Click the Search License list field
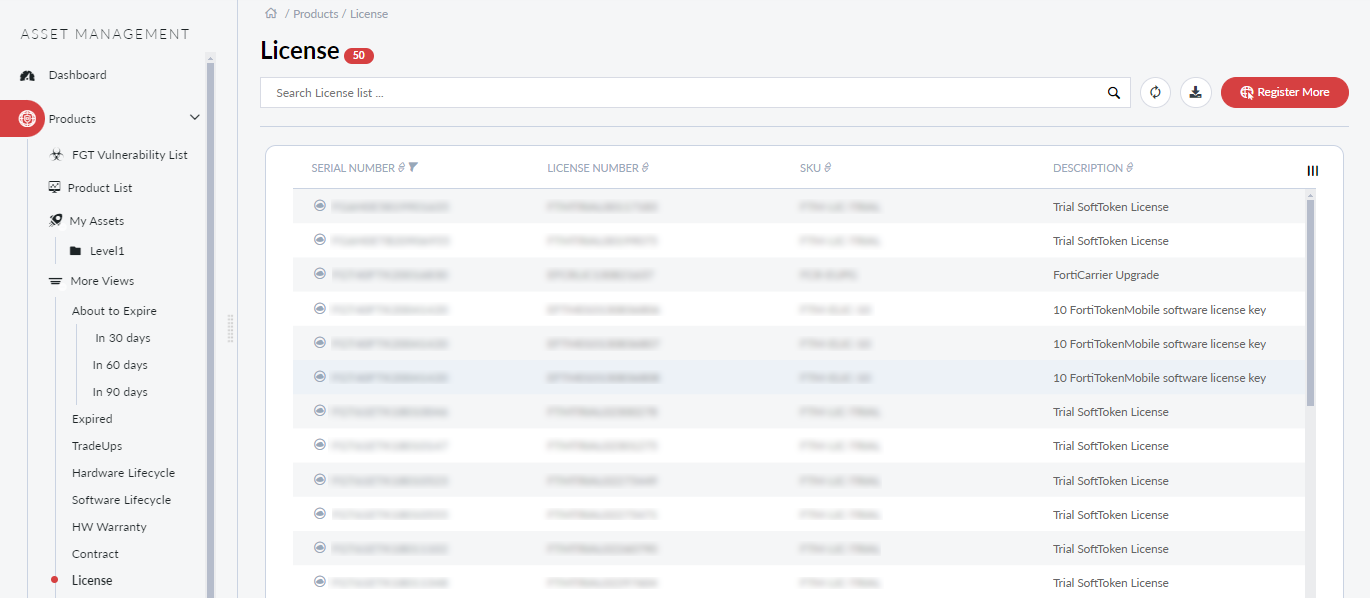 [x=695, y=93]
